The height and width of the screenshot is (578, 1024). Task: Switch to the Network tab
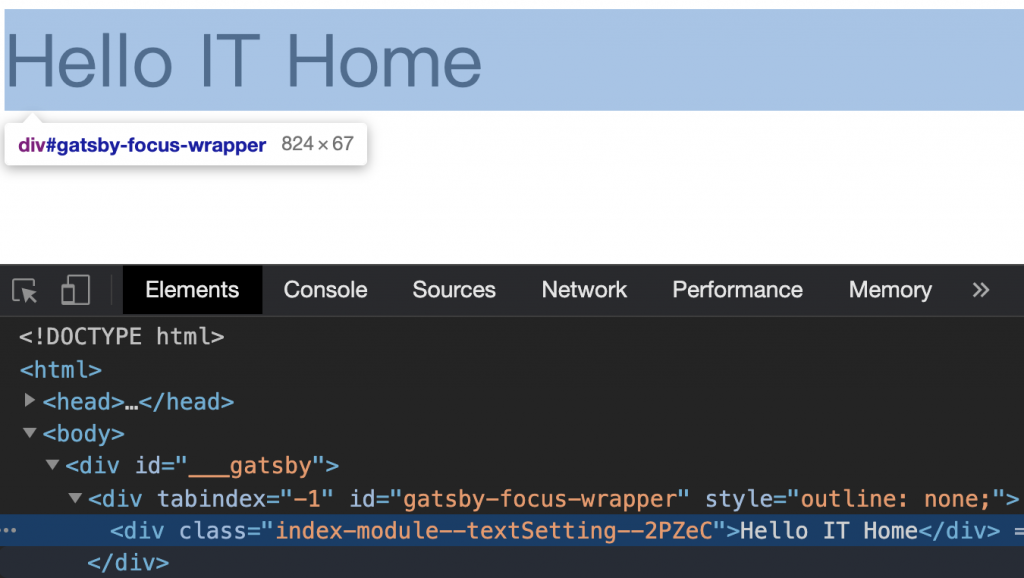pos(584,289)
